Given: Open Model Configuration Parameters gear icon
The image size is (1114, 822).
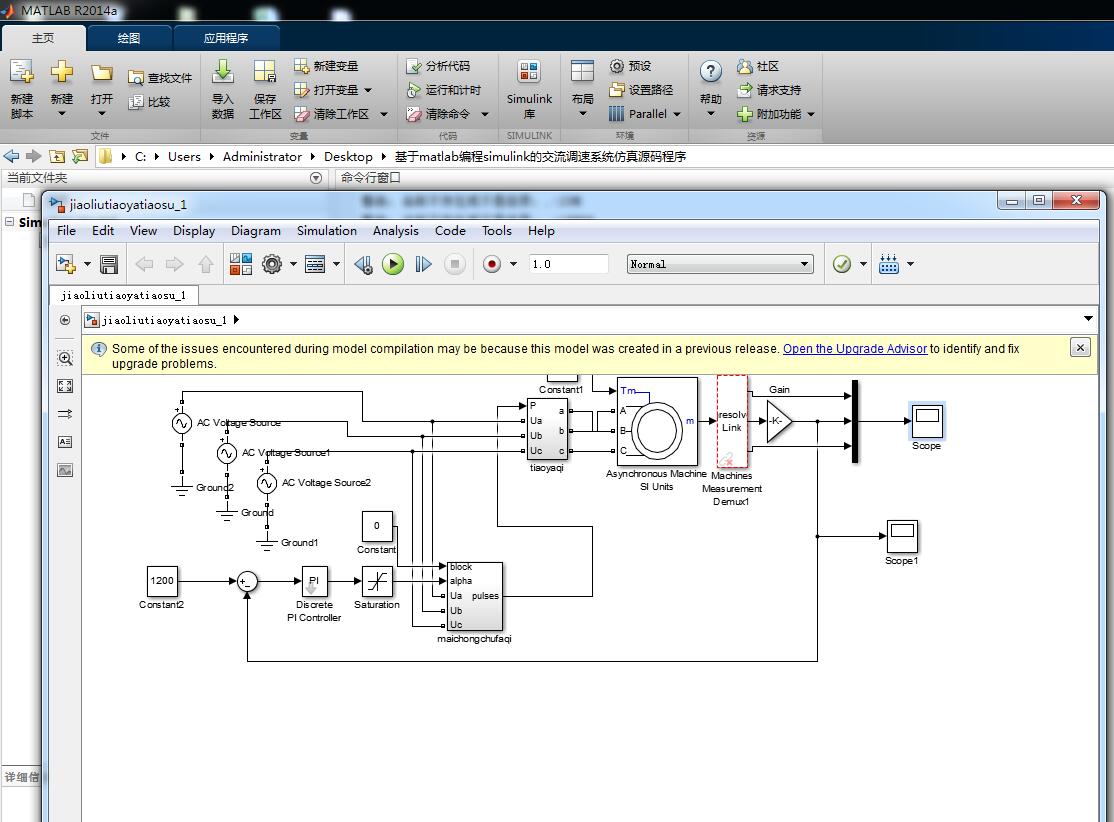Looking at the screenshot, I should (x=272, y=264).
